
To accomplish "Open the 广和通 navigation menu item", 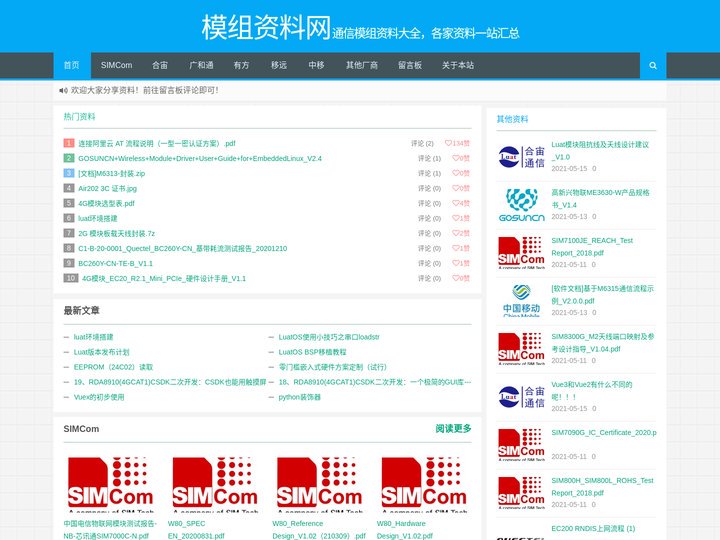I will coord(201,66).
